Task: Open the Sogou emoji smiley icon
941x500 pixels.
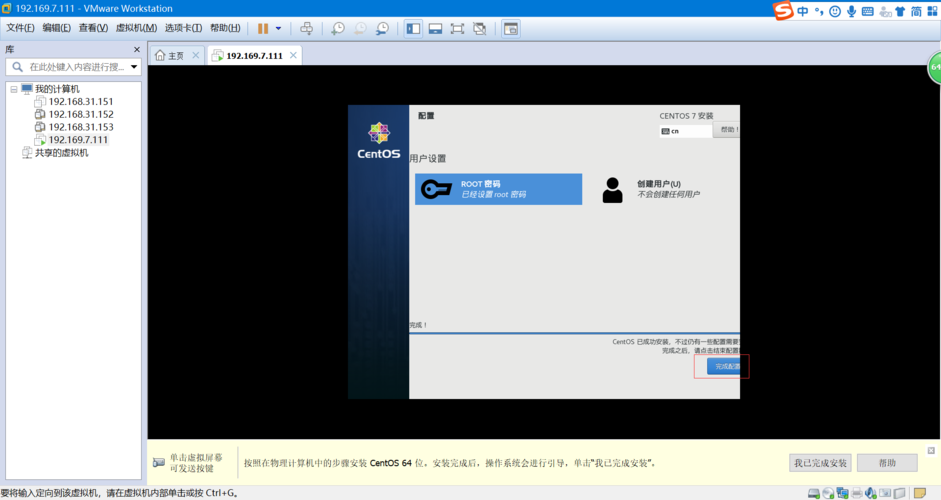Action: coord(835,11)
